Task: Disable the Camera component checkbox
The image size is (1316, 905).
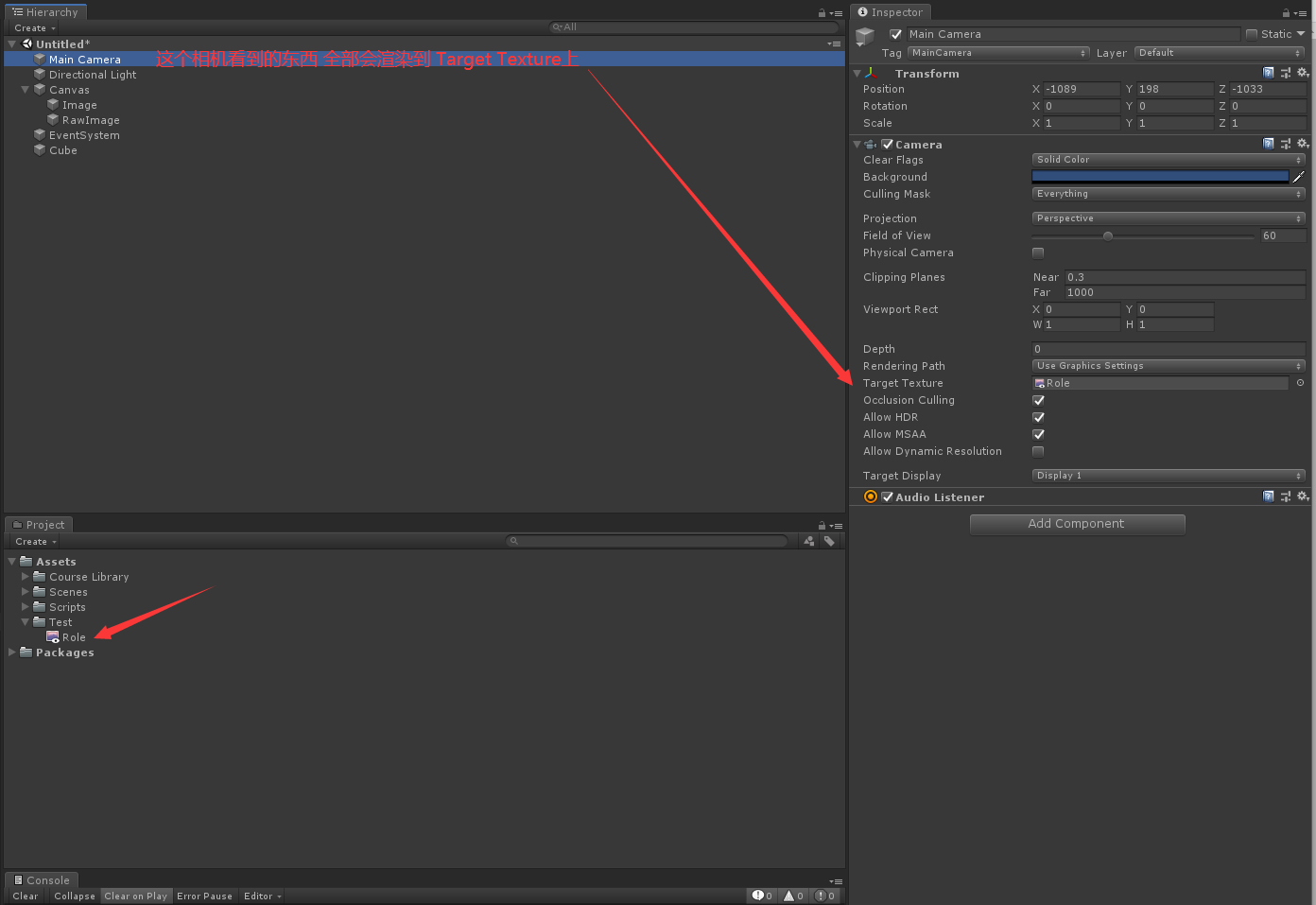Action: (x=888, y=145)
